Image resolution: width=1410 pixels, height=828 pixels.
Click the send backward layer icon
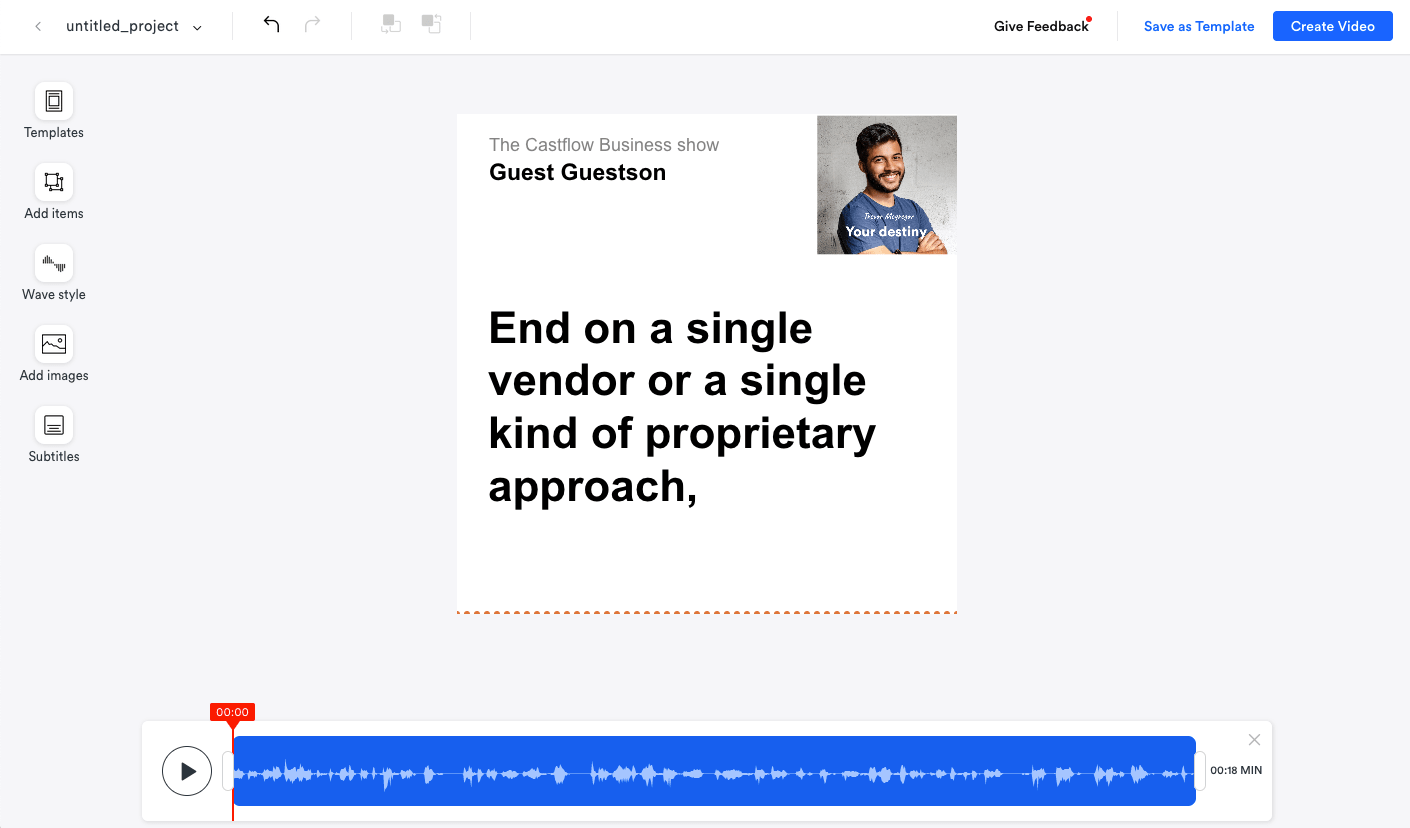391,25
